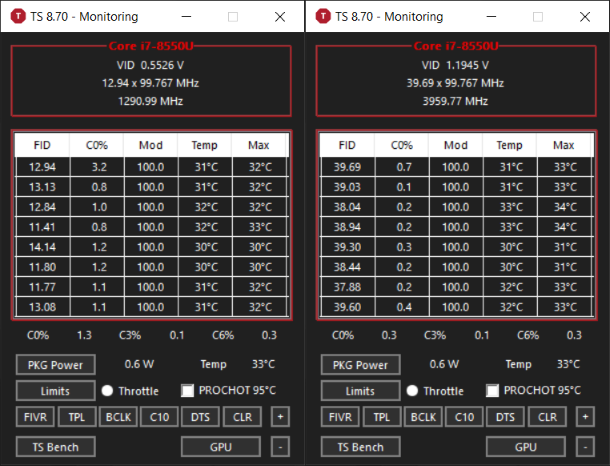The height and width of the screenshot is (466, 610).
Task: Click C10 button in left window
Action: click(160, 417)
